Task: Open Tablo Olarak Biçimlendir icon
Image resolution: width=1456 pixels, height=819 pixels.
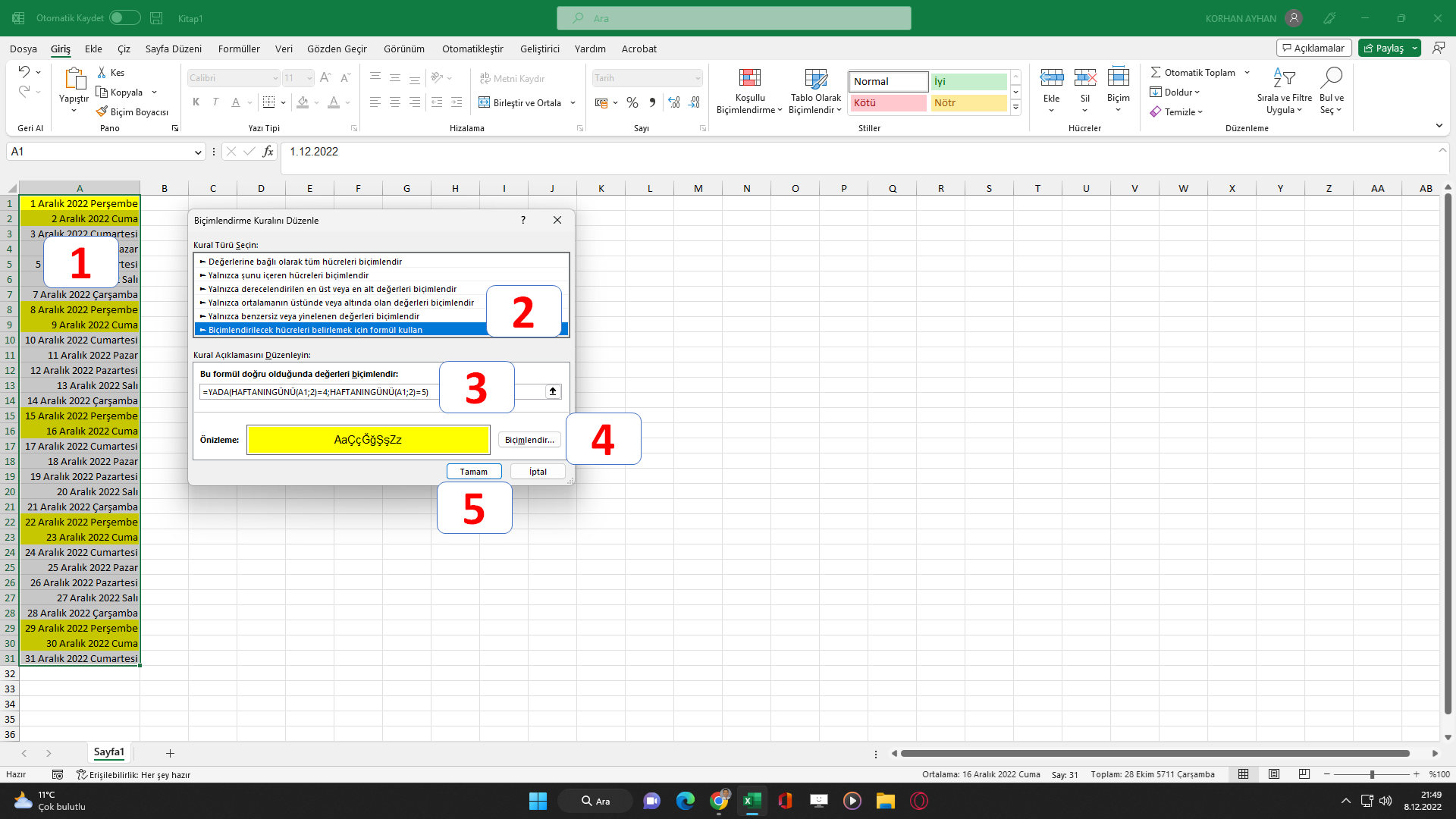Action: (x=815, y=78)
